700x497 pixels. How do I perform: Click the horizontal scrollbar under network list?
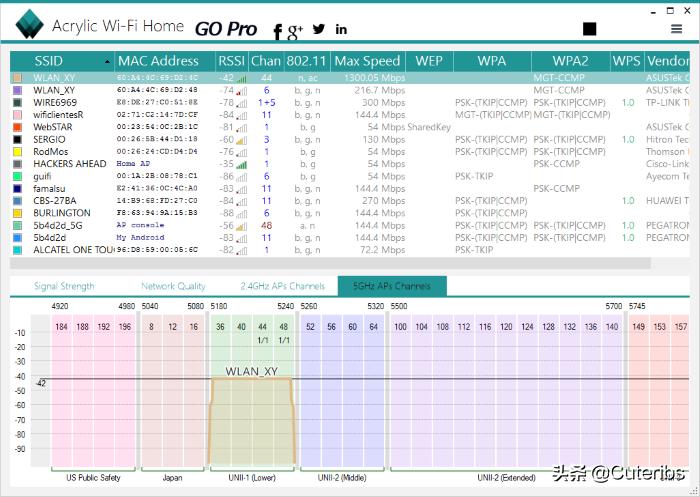[x=330, y=264]
